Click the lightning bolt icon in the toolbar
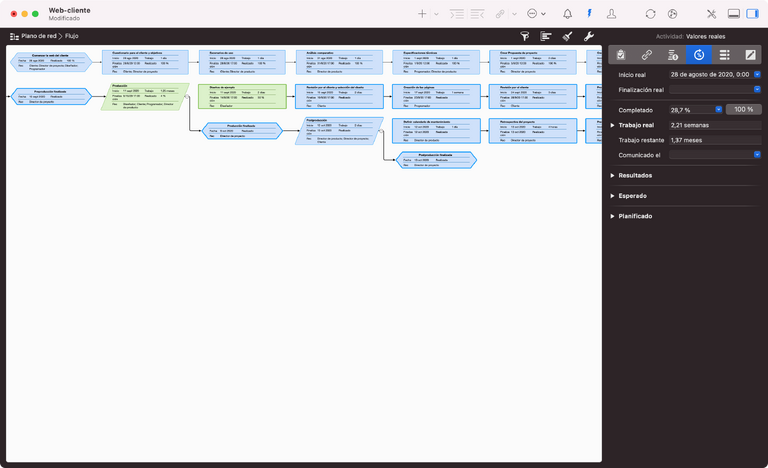This screenshot has width=768, height=468. tap(589, 14)
